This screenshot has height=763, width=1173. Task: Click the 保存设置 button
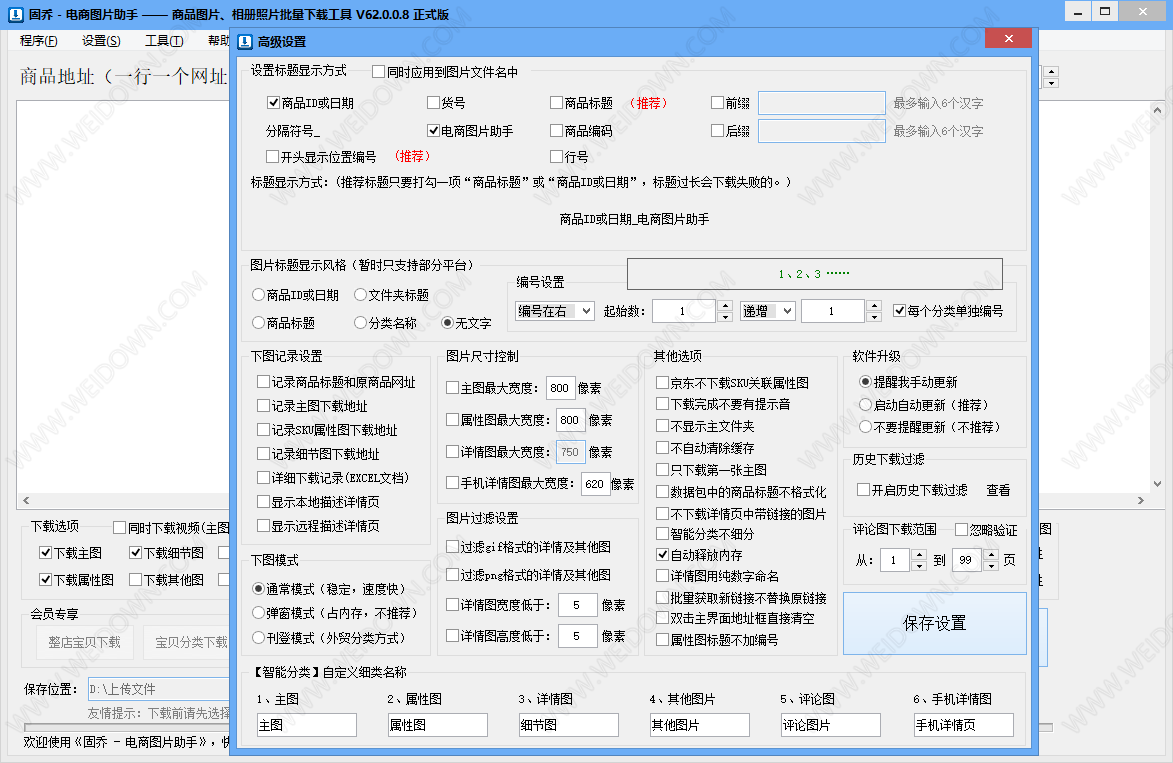coord(934,623)
